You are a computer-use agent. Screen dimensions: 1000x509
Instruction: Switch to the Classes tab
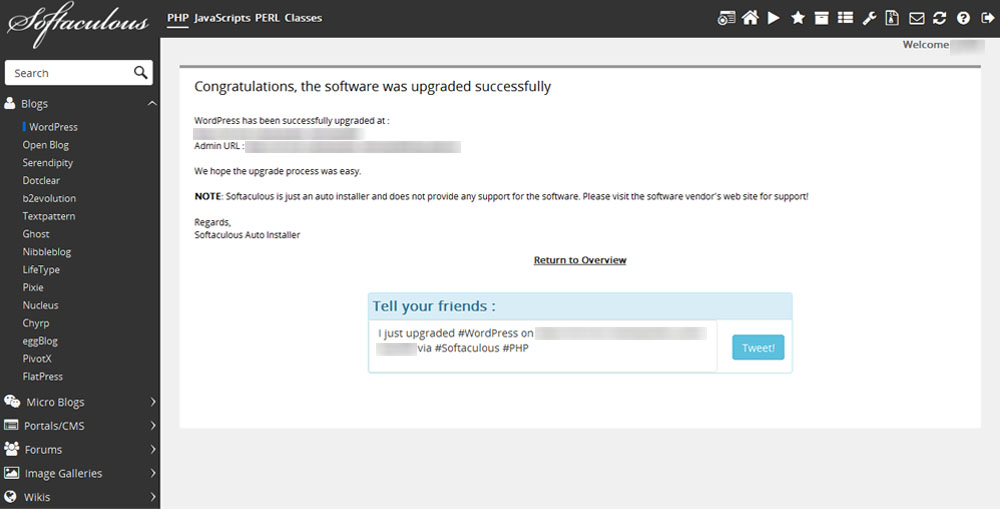[303, 18]
